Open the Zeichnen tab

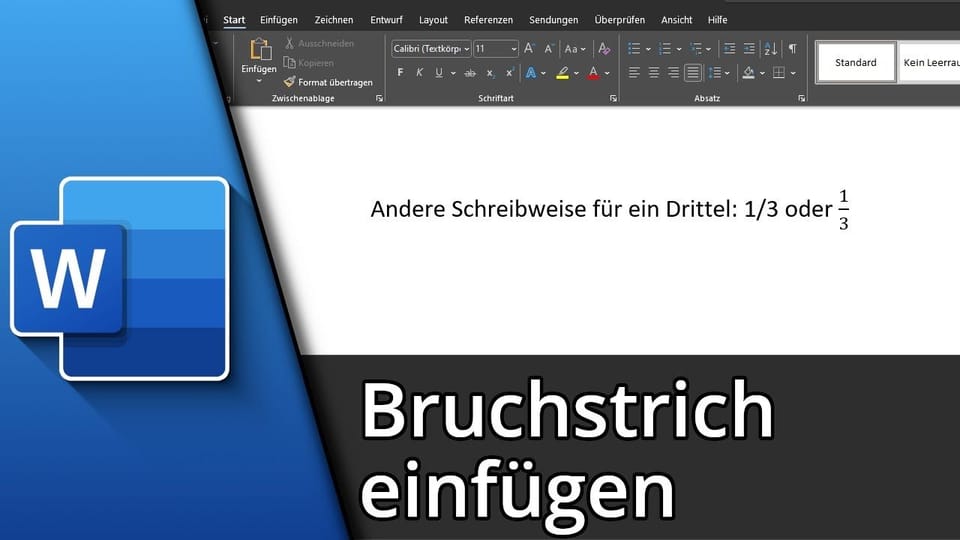334,20
